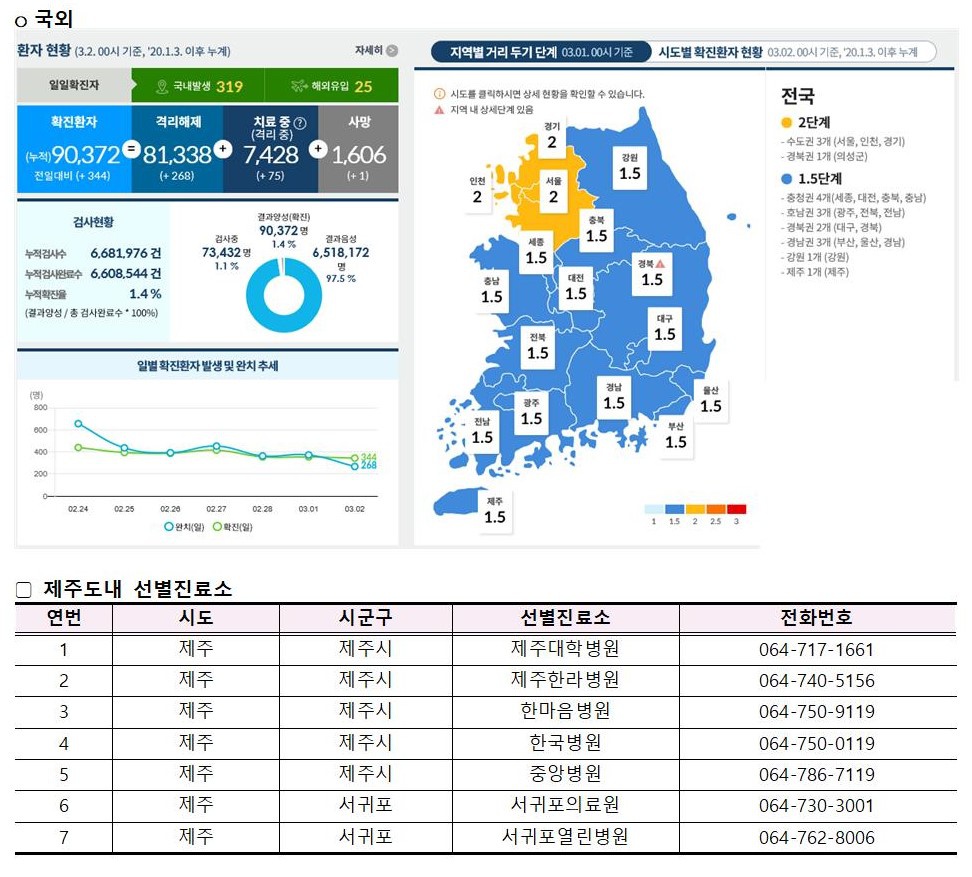Click the airplane icon next to 해외유입
This screenshot has height=877, width=972.
pyautogui.click(x=299, y=85)
